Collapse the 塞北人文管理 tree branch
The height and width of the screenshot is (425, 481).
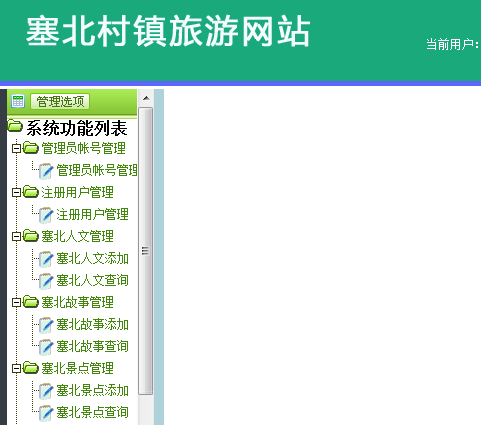pos(16,236)
